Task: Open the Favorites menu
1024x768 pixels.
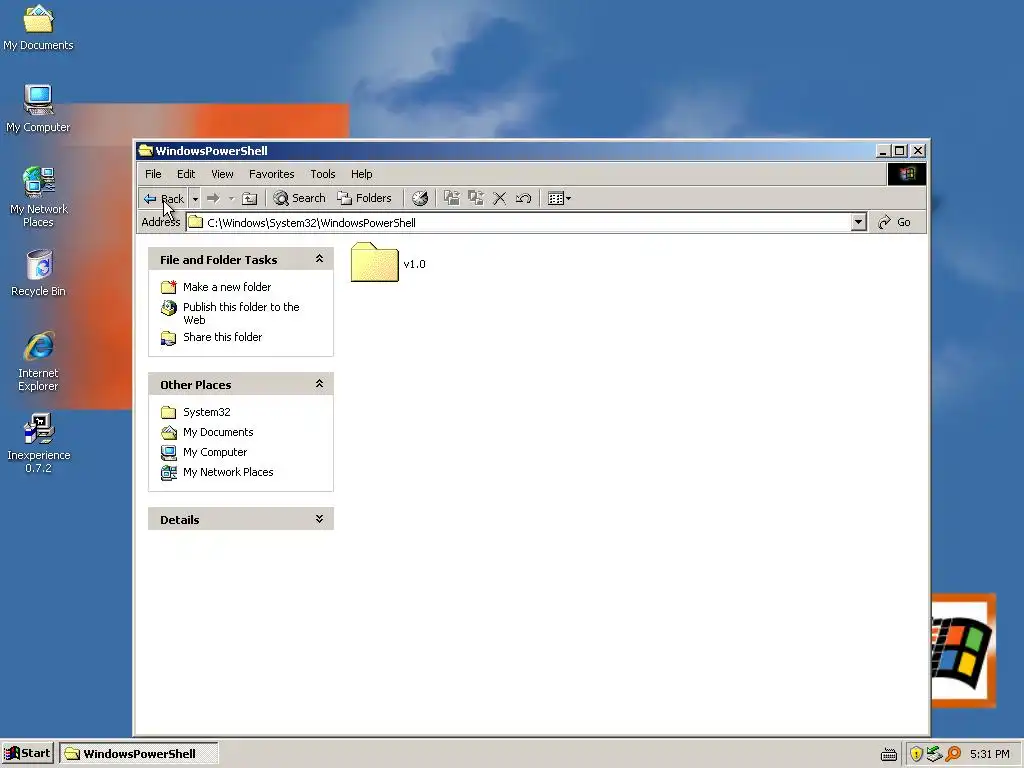Action: point(272,174)
